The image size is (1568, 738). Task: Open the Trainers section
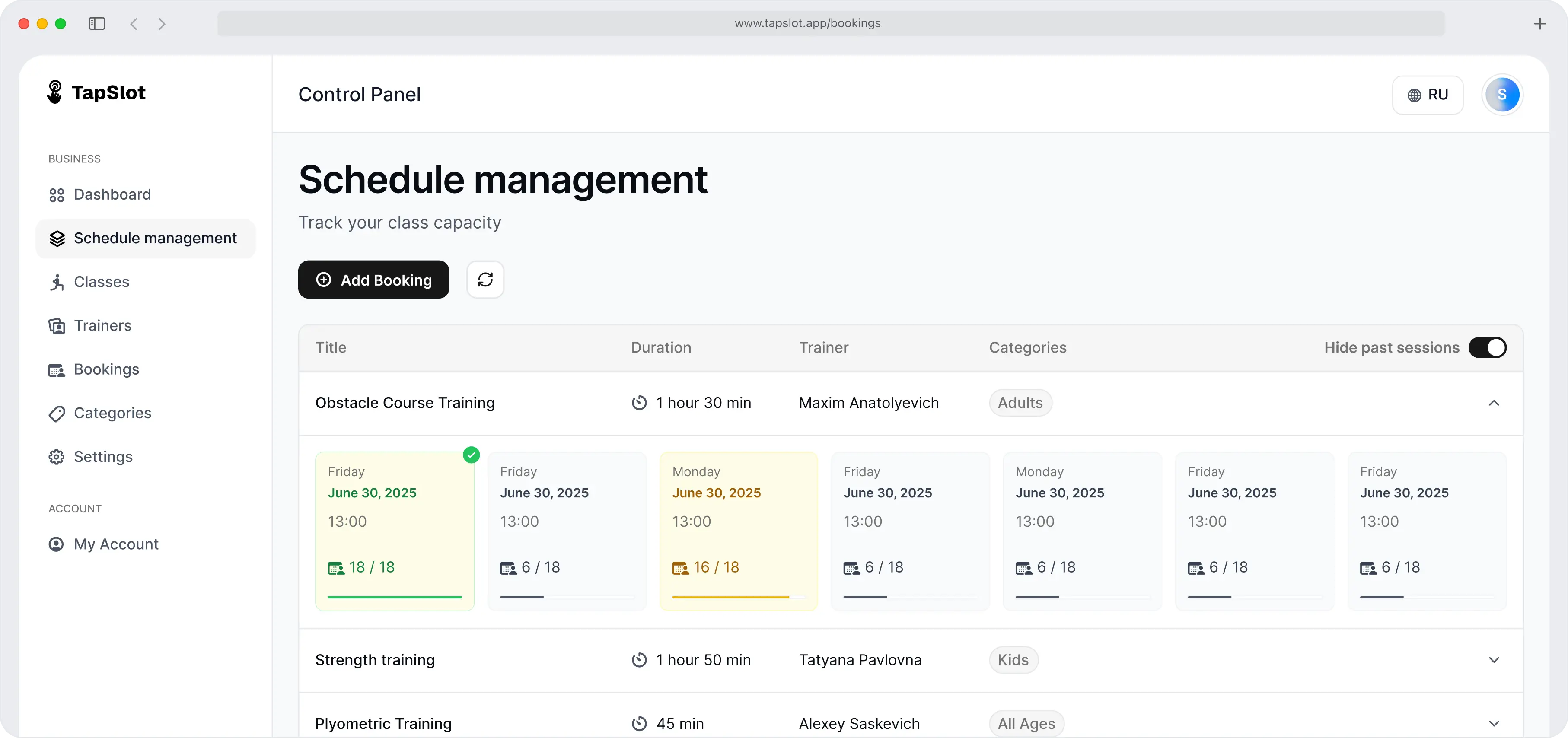click(146, 326)
